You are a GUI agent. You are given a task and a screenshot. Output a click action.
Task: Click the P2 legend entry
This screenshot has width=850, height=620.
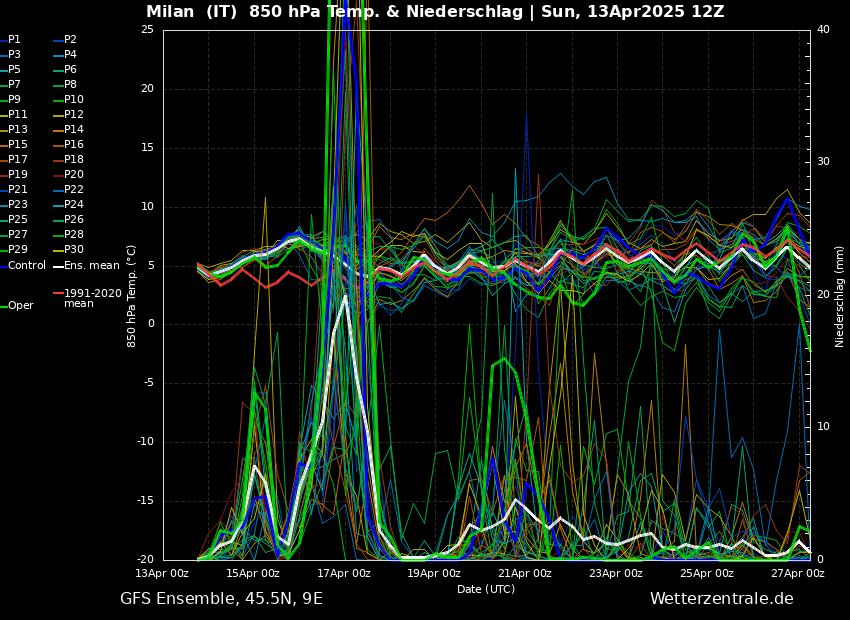click(70, 40)
